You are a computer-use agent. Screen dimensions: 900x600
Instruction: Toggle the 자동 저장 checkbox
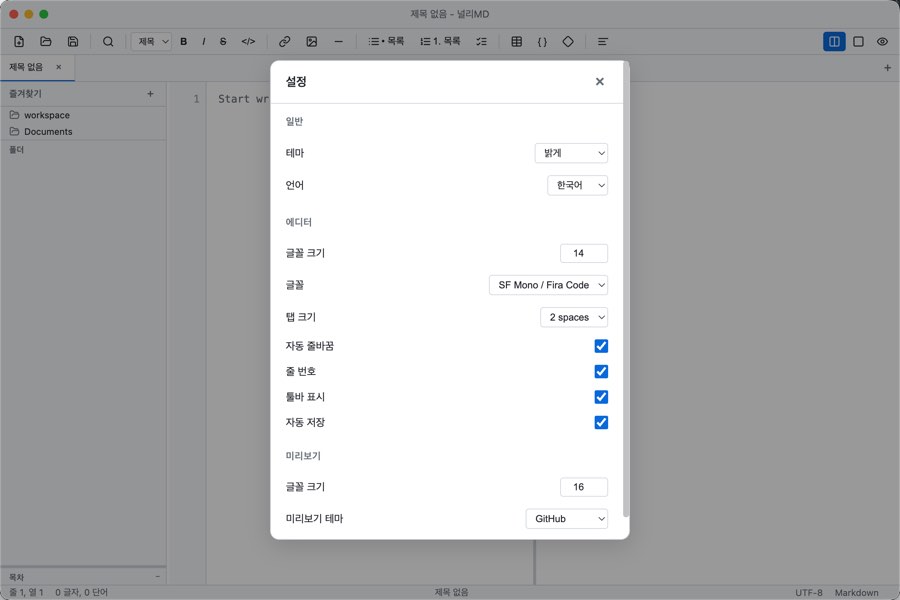pos(601,423)
